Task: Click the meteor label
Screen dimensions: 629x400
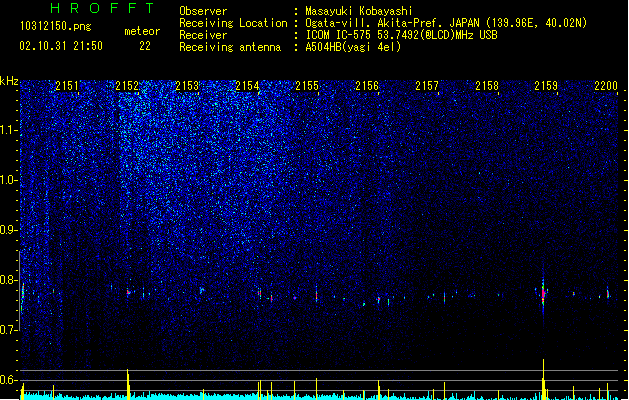Action: click(142, 31)
